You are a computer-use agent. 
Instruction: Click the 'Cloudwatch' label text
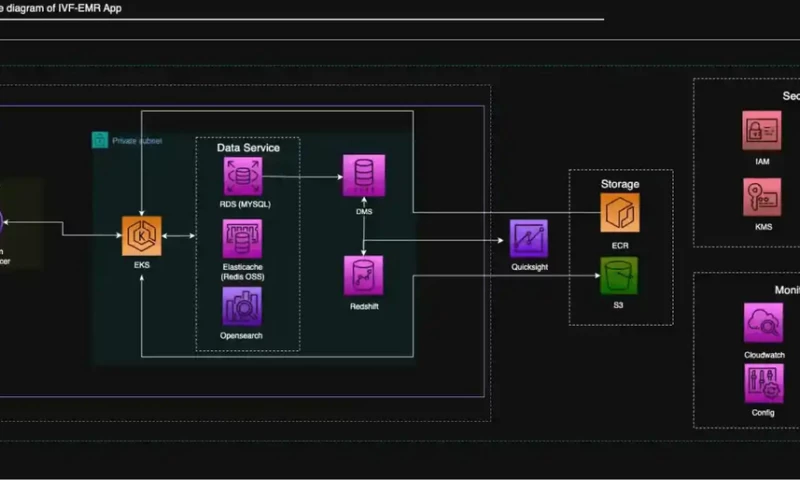(764, 355)
